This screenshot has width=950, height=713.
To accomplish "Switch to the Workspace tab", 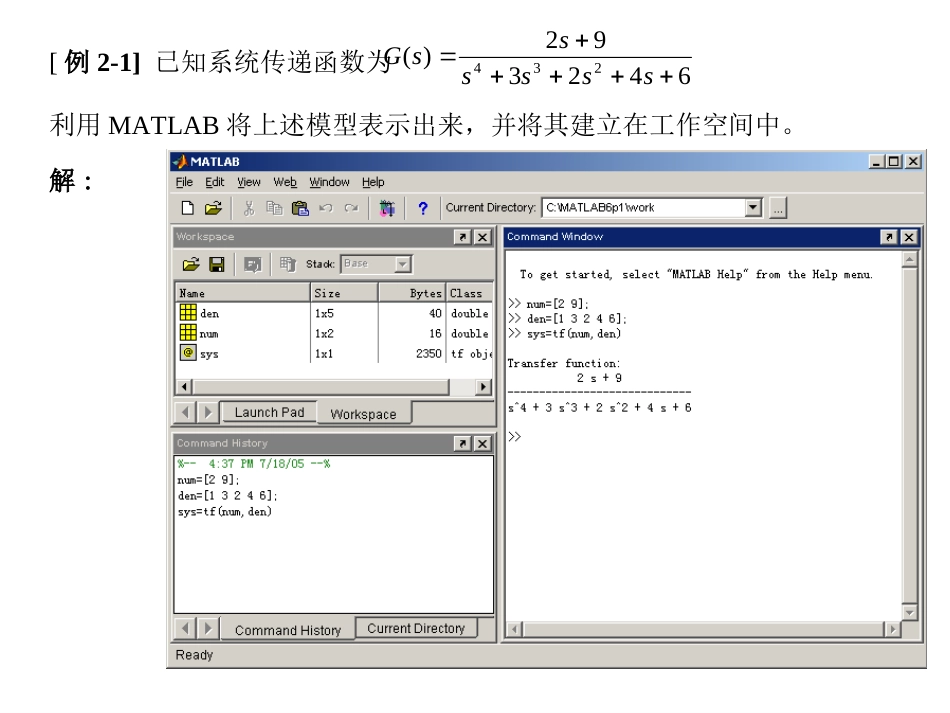I will pyautogui.click(x=364, y=414).
